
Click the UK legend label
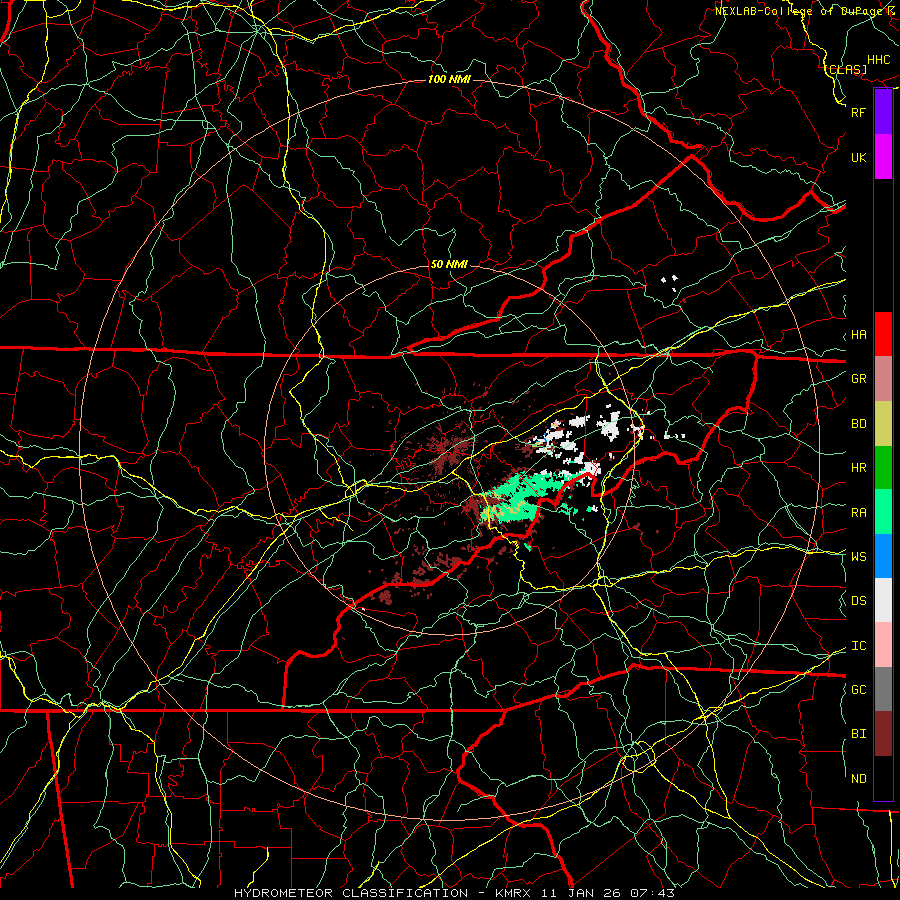[858, 157]
